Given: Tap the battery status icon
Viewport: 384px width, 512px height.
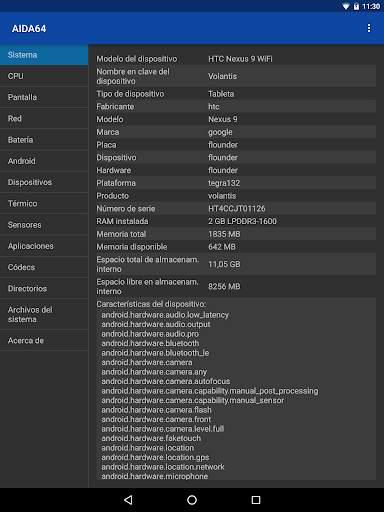Looking at the screenshot, I should tap(356, 6).
